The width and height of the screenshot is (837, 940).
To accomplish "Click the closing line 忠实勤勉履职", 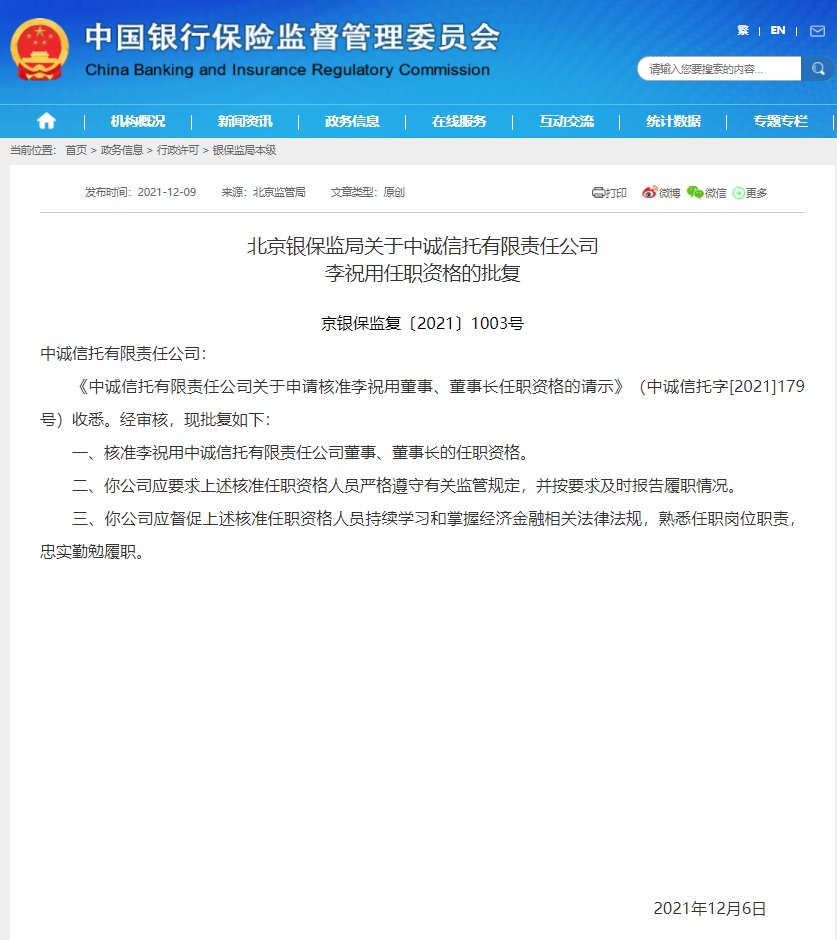I will 92,552.
